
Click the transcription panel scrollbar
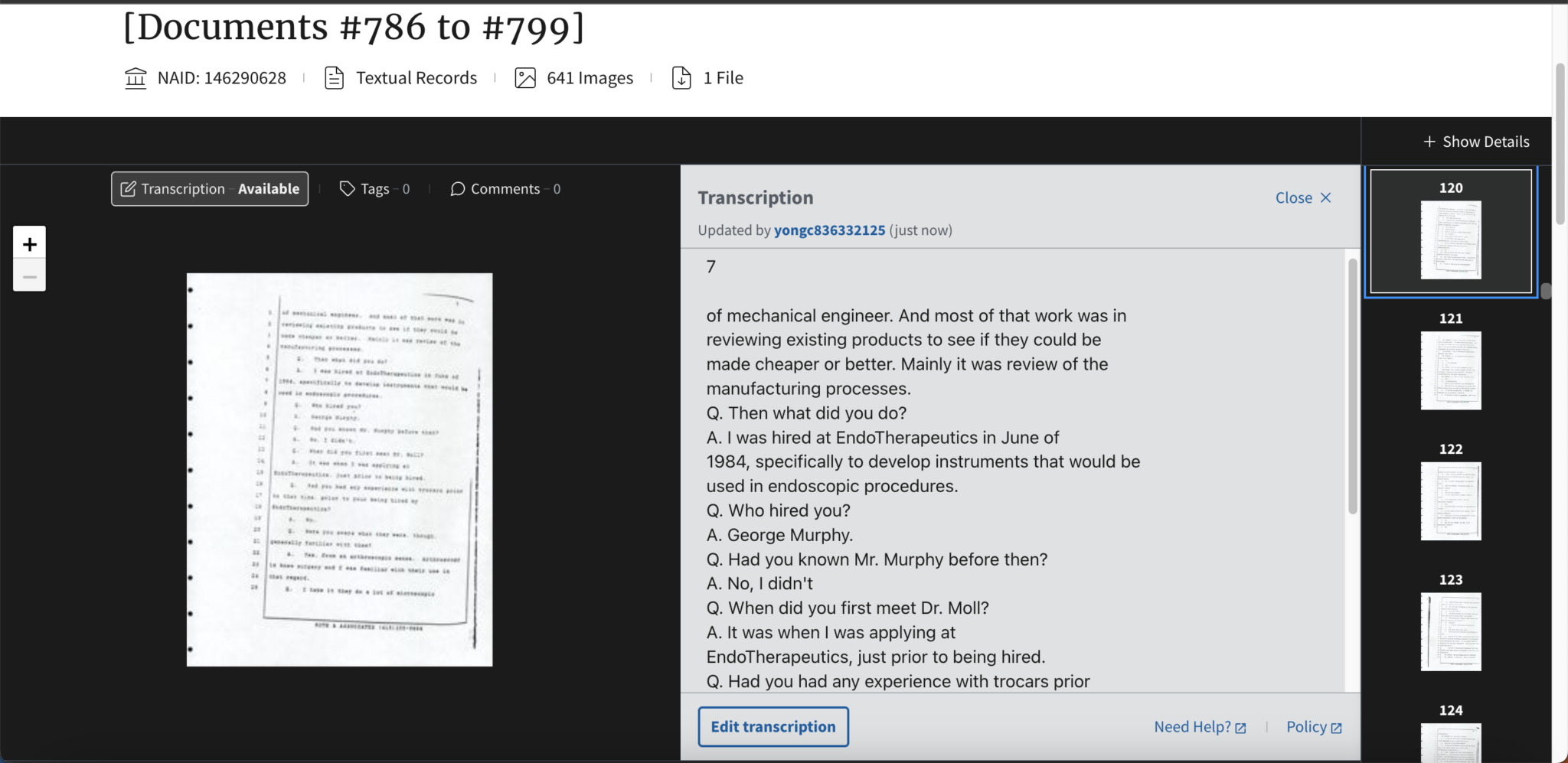[x=1353, y=386]
